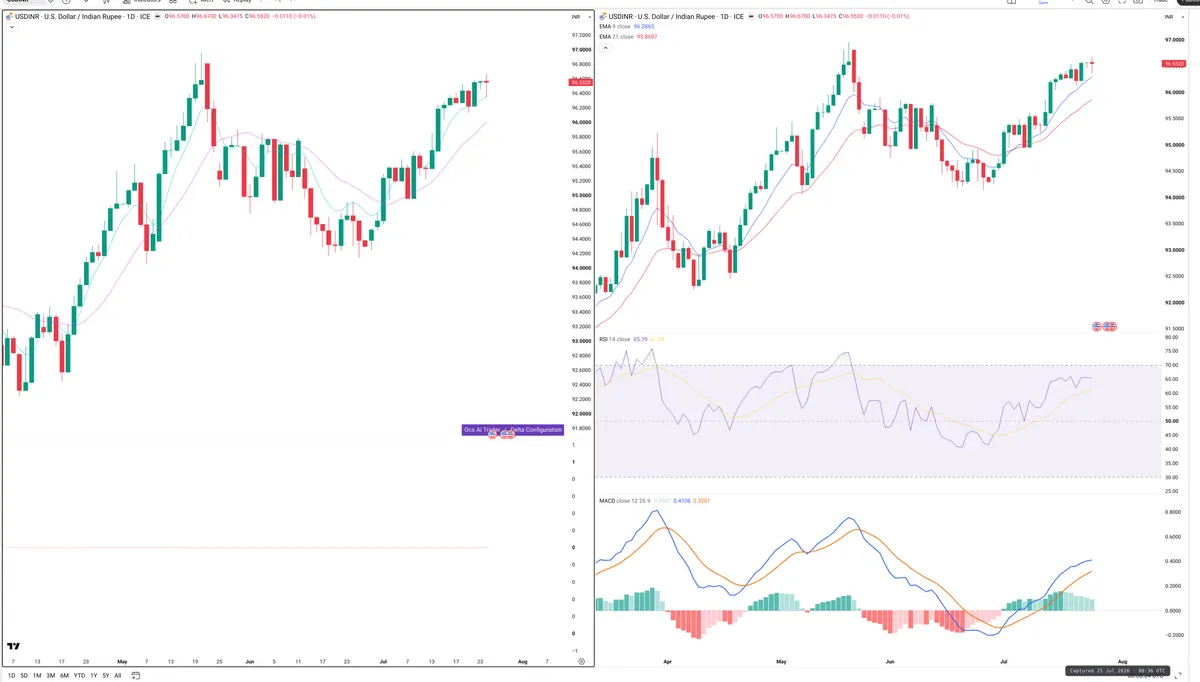Select the 6M range at the bottom

(x=64, y=676)
